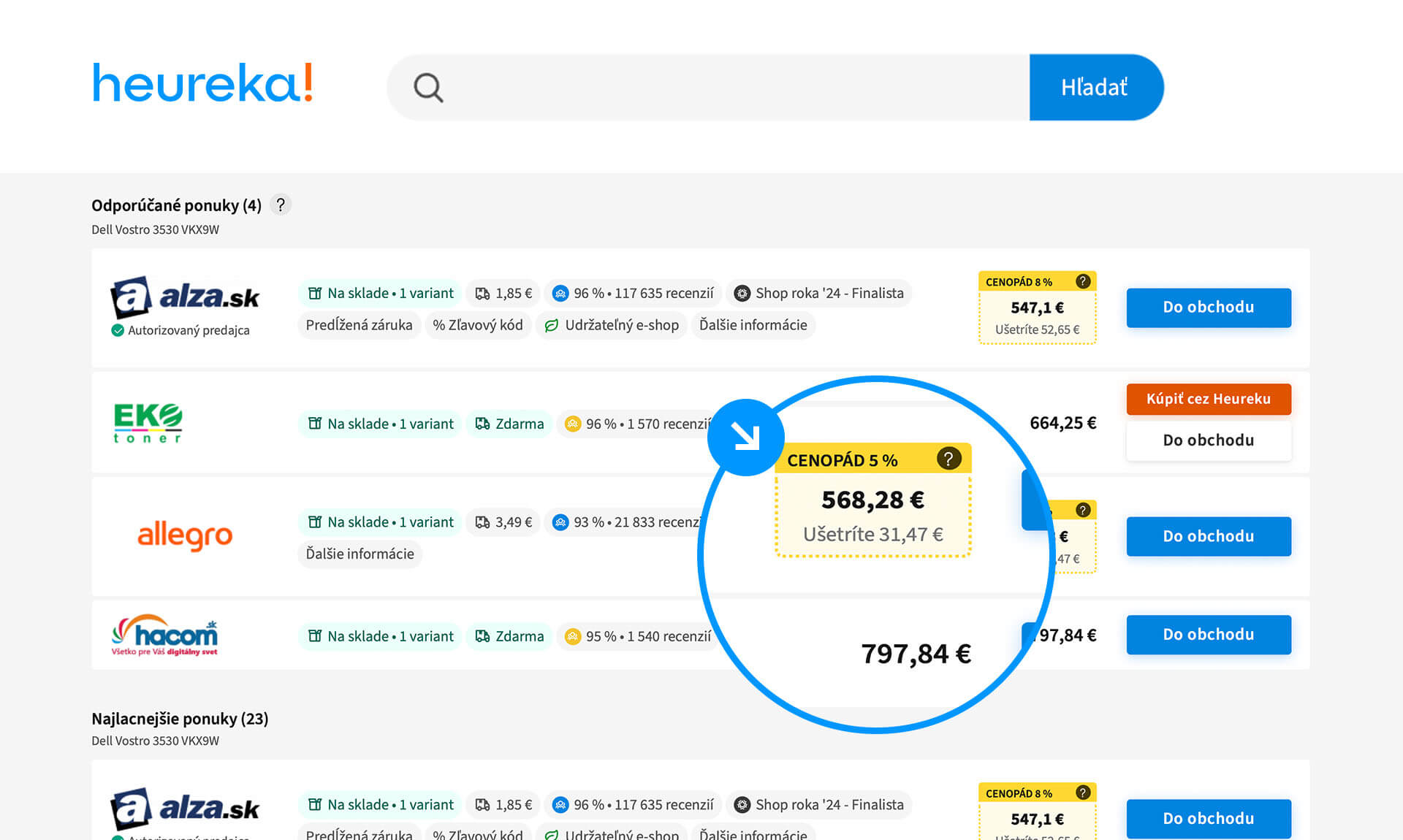This screenshot has height=840, width=1403.
Task: Click Zdarma delivery tag in hacom row
Action: point(509,636)
